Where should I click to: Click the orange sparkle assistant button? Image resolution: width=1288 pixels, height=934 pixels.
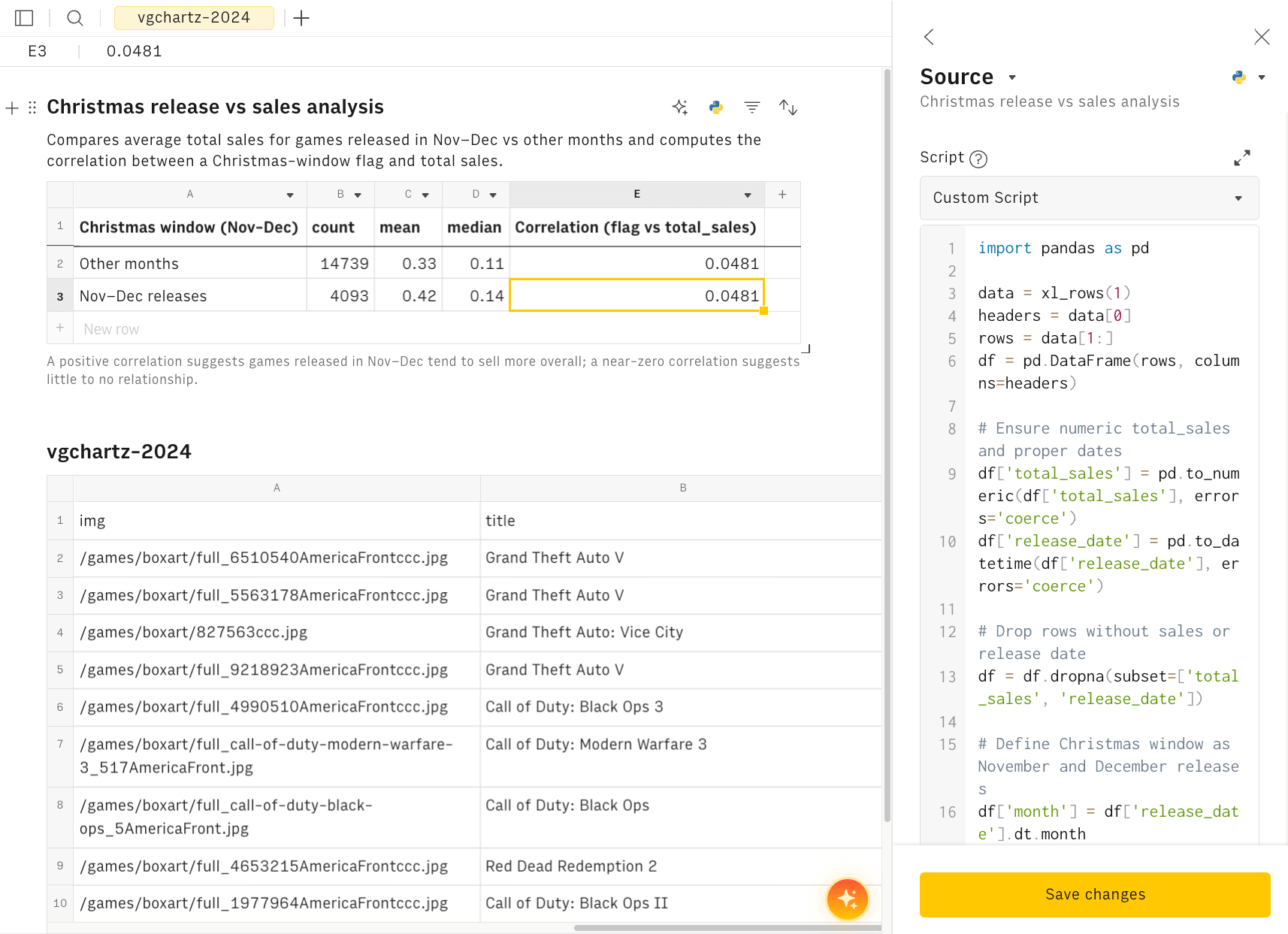[x=847, y=899]
